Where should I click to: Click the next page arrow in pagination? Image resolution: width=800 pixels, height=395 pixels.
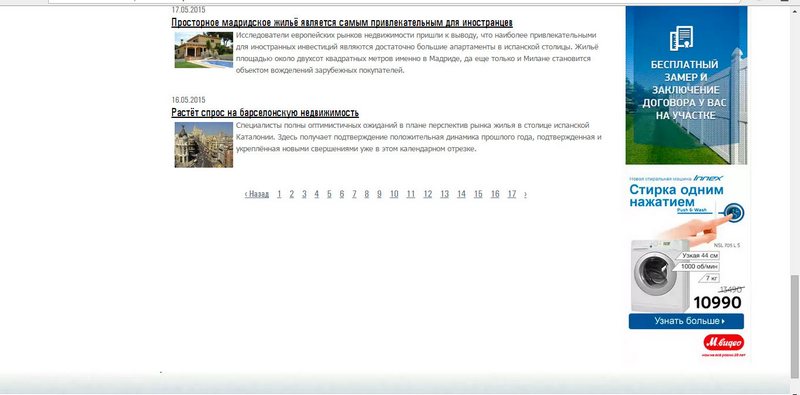click(x=526, y=194)
